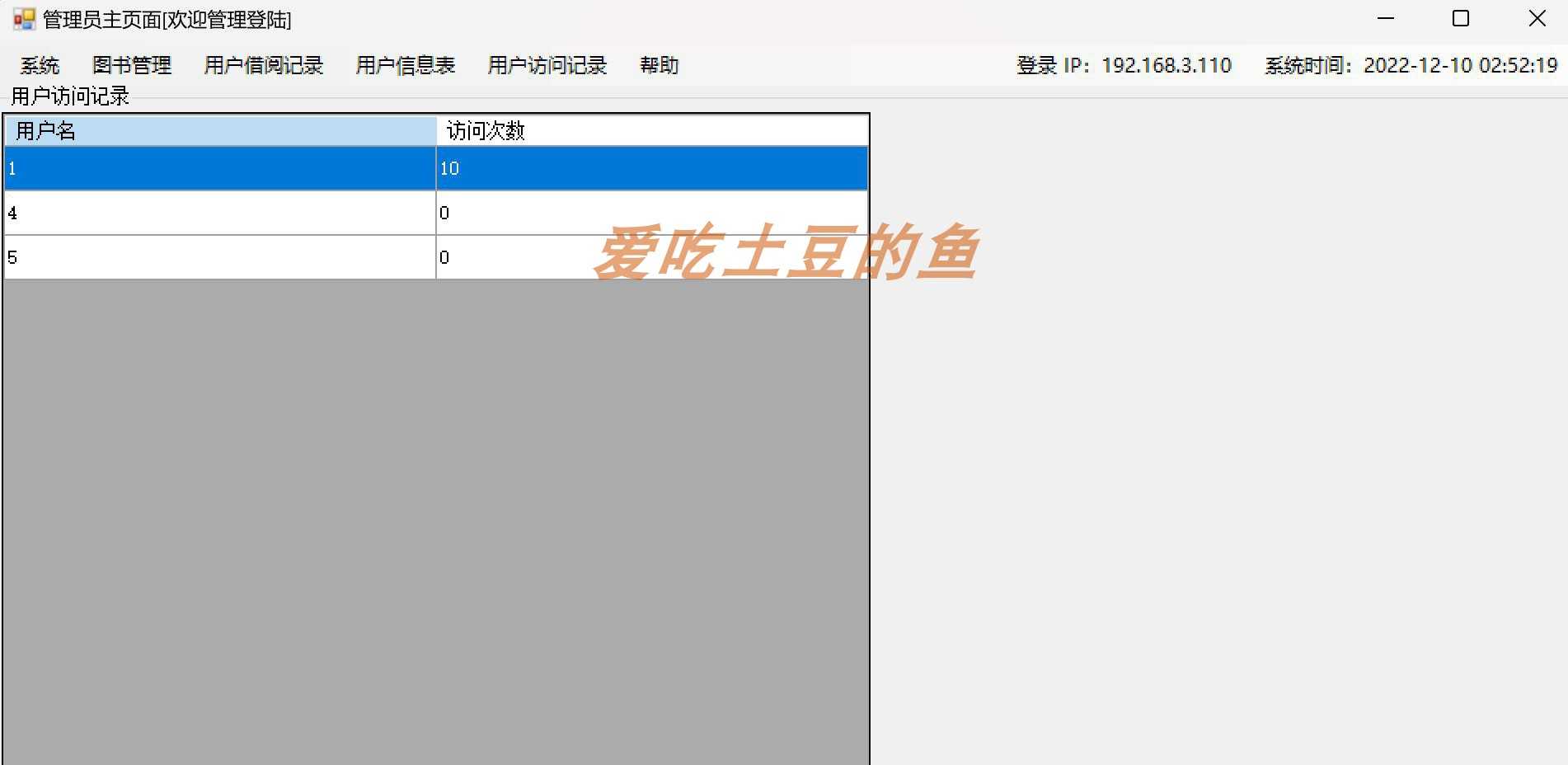Click the visit count cell of user 5
The image size is (1568, 765).
tap(651, 257)
